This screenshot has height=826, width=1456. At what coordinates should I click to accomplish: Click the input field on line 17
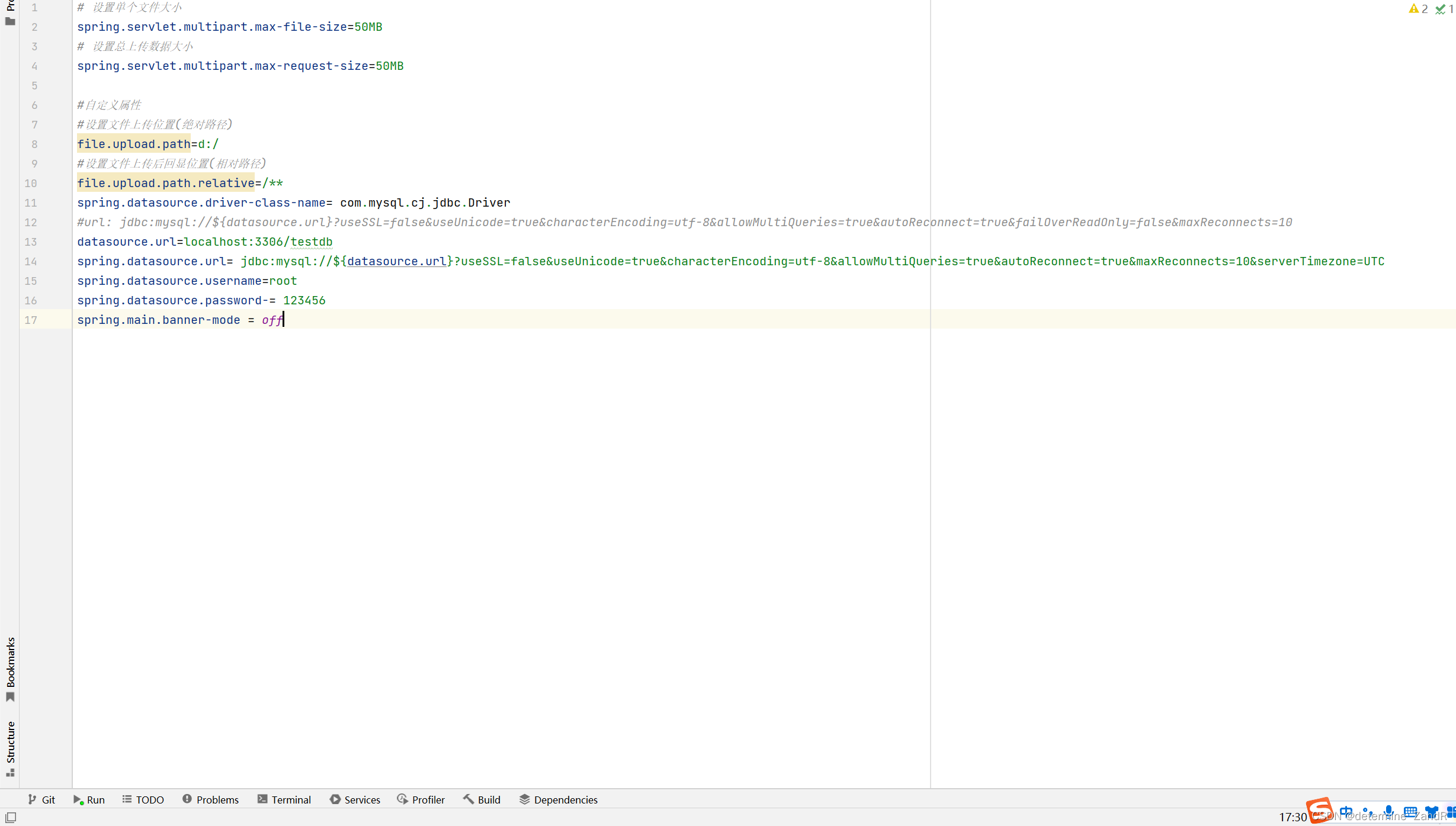point(284,319)
